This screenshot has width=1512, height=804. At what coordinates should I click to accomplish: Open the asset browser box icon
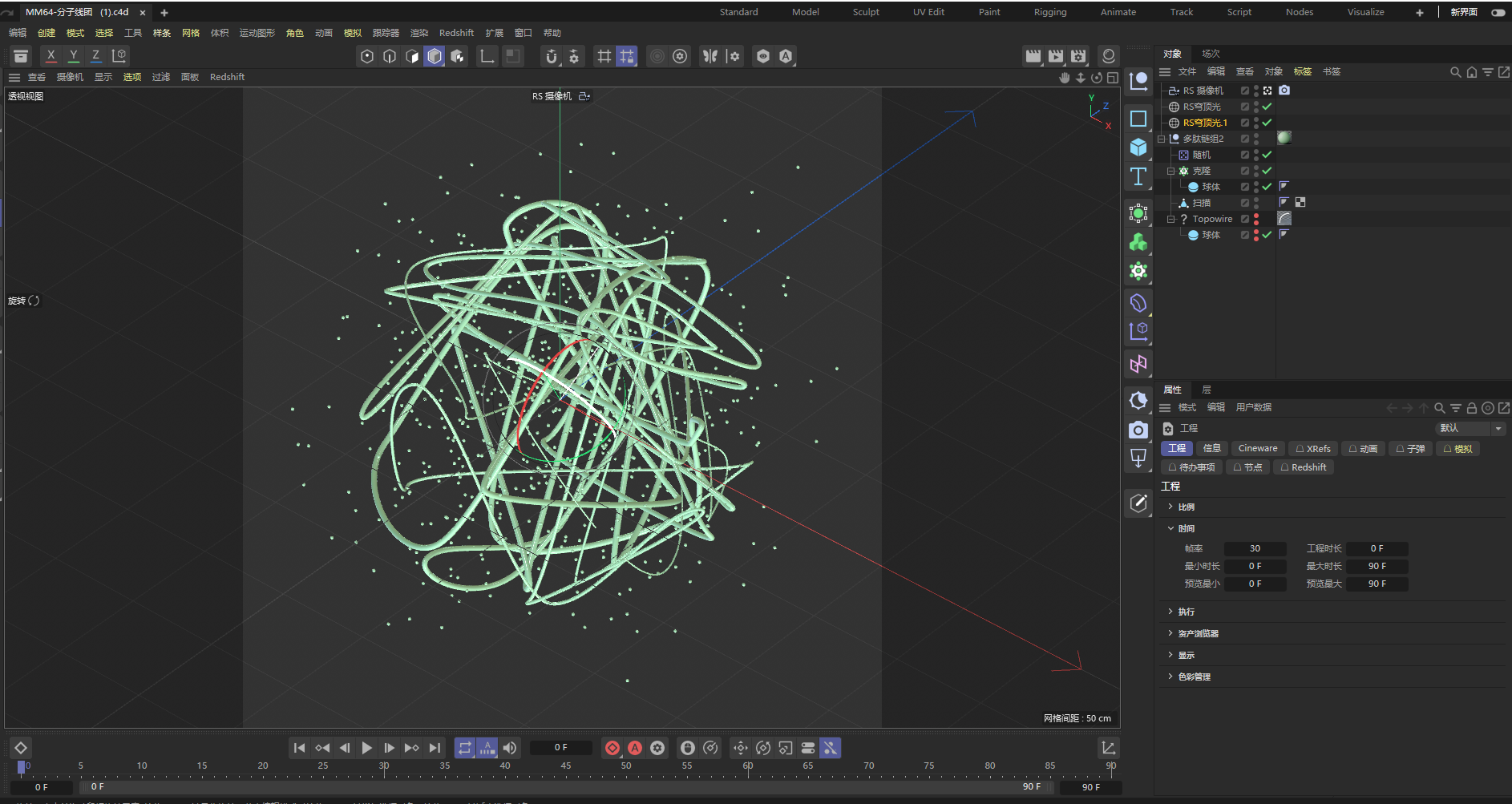[x=21, y=55]
